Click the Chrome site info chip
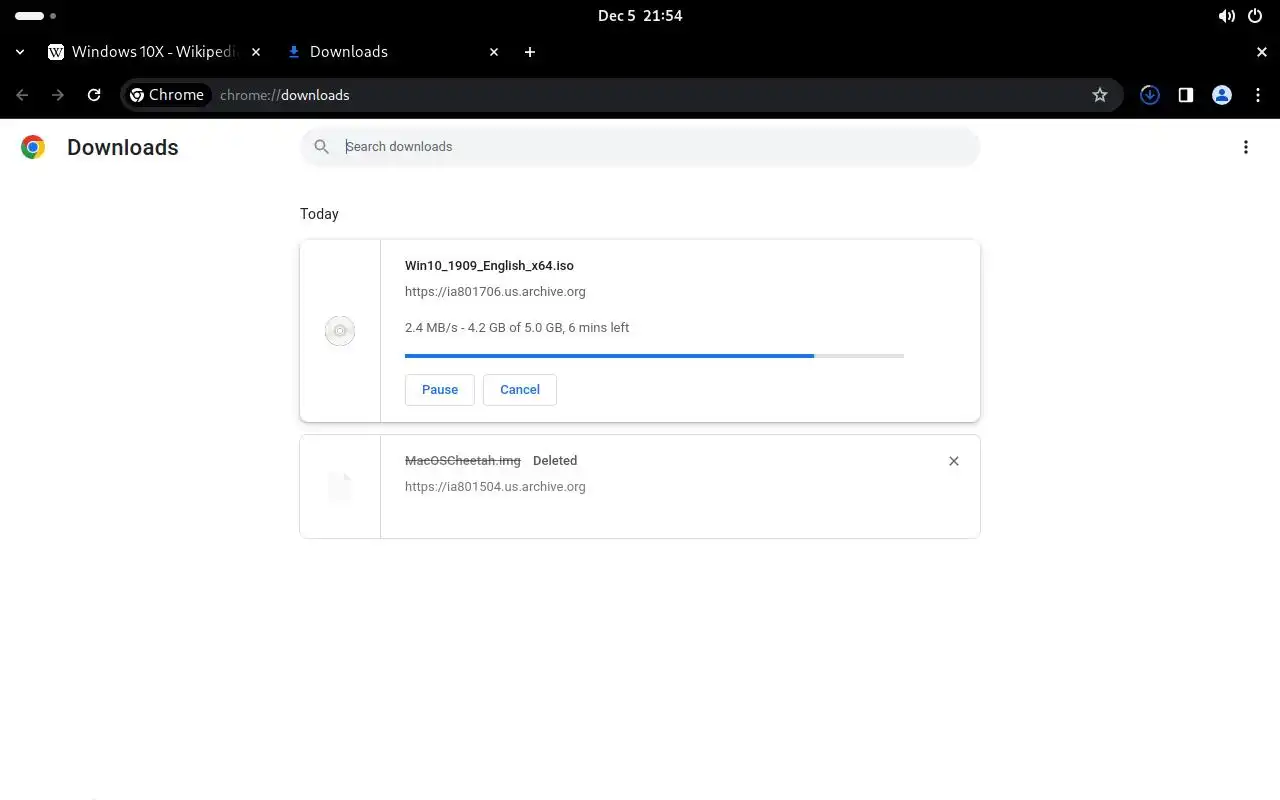The height and width of the screenshot is (800, 1280). (167, 95)
